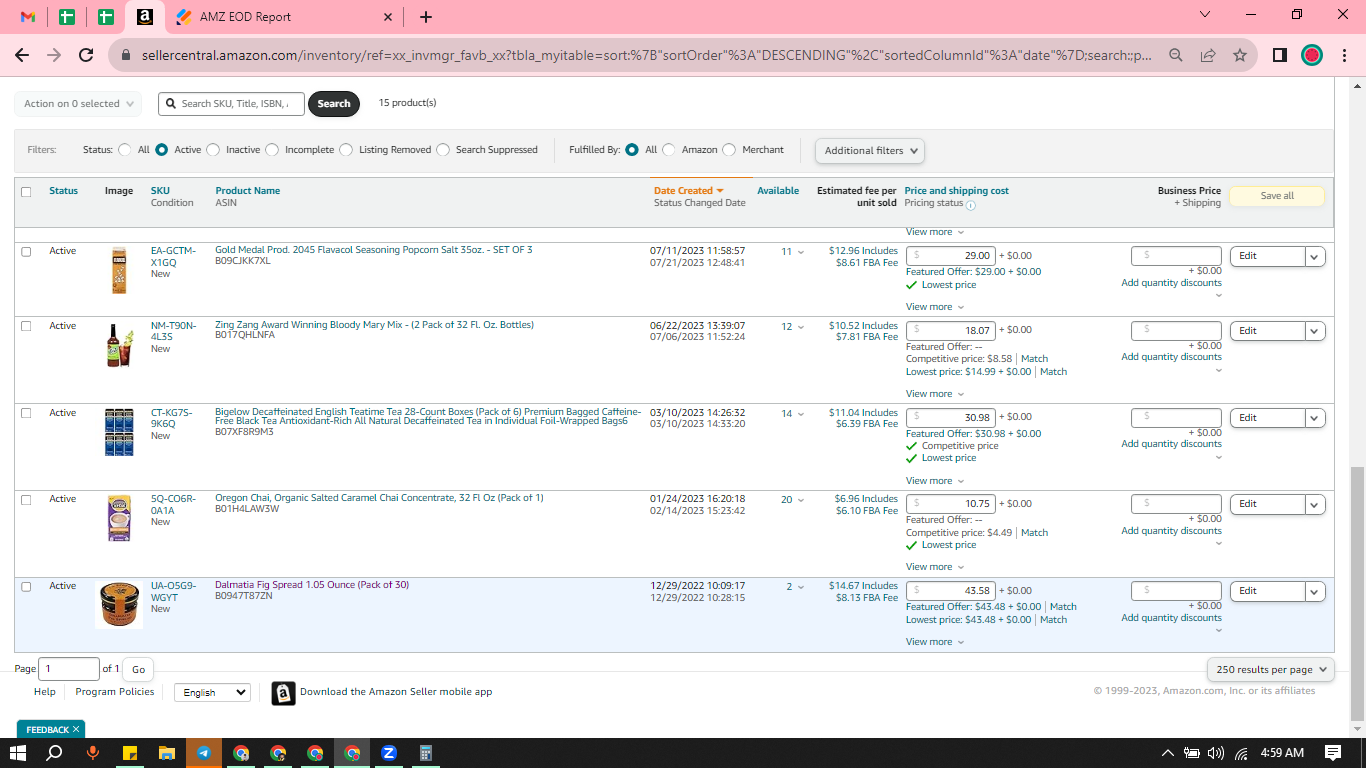The height and width of the screenshot is (768, 1366).
Task: Click the volume icon in system tray
Action: (x=1216, y=753)
